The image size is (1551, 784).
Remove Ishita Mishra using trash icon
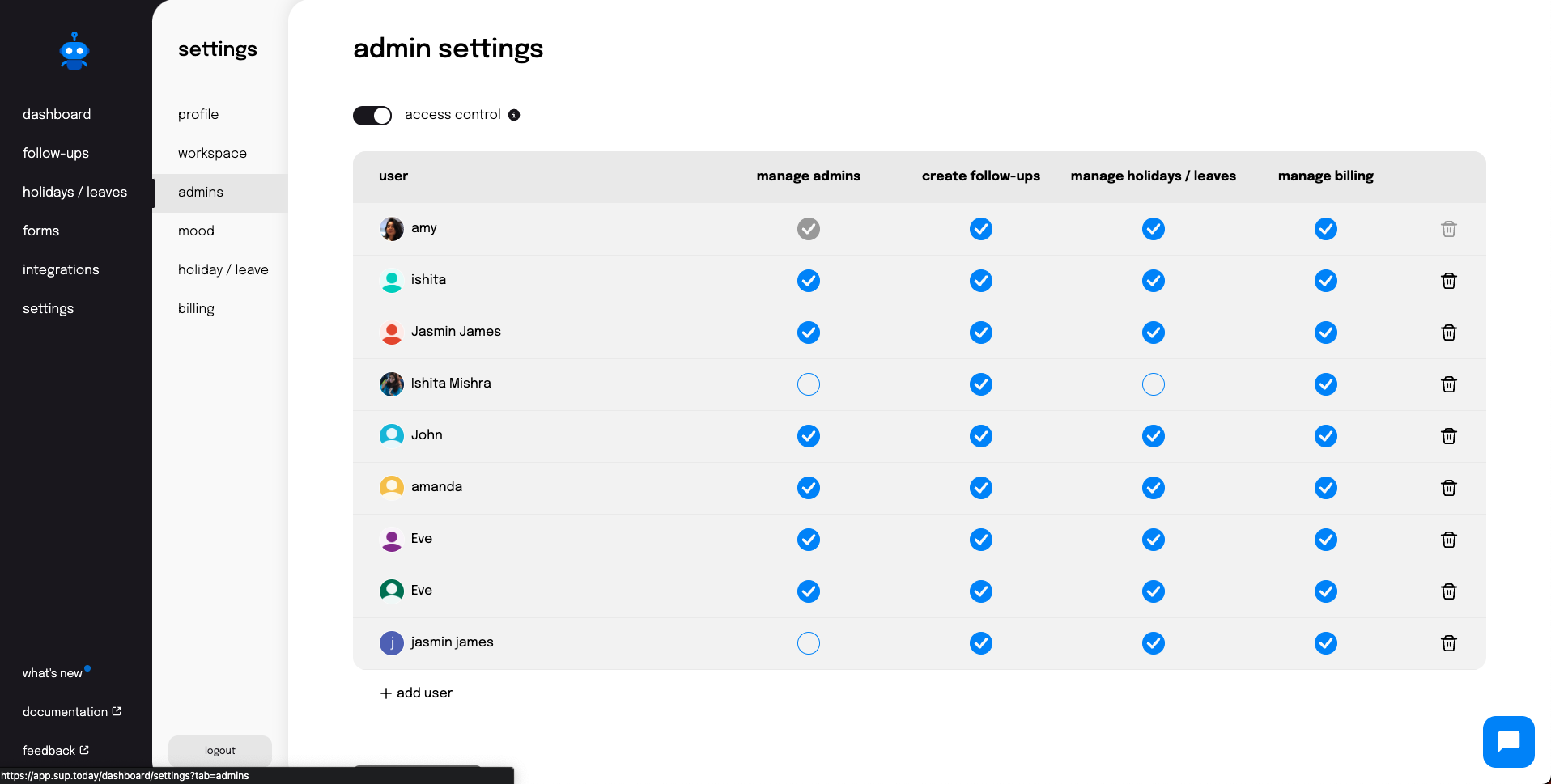1449,384
